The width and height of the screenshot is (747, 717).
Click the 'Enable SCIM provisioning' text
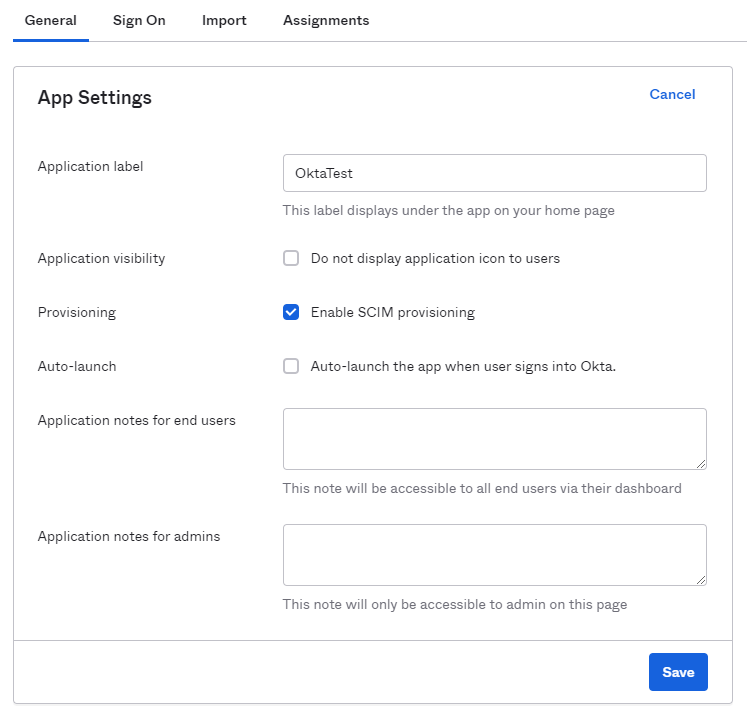pos(393,313)
